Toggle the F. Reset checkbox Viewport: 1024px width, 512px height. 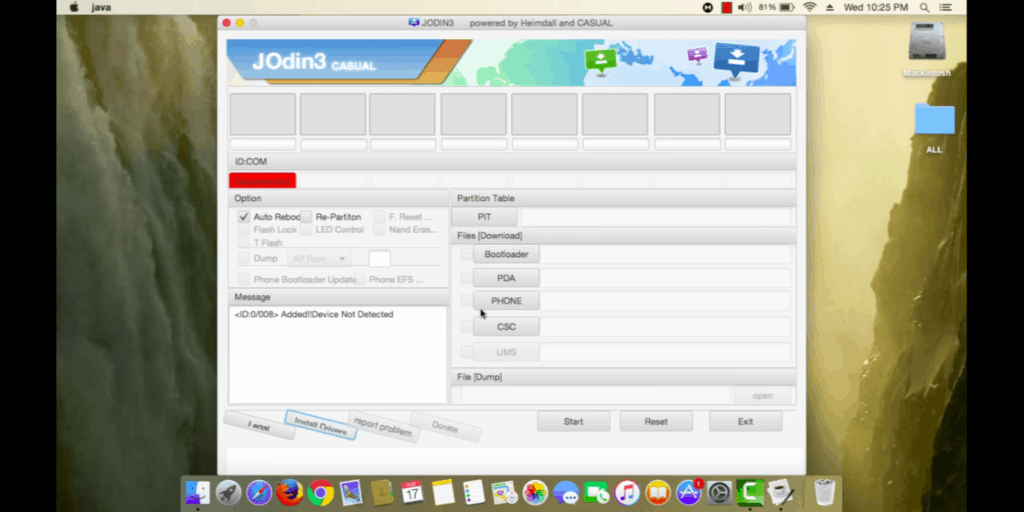point(379,217)
